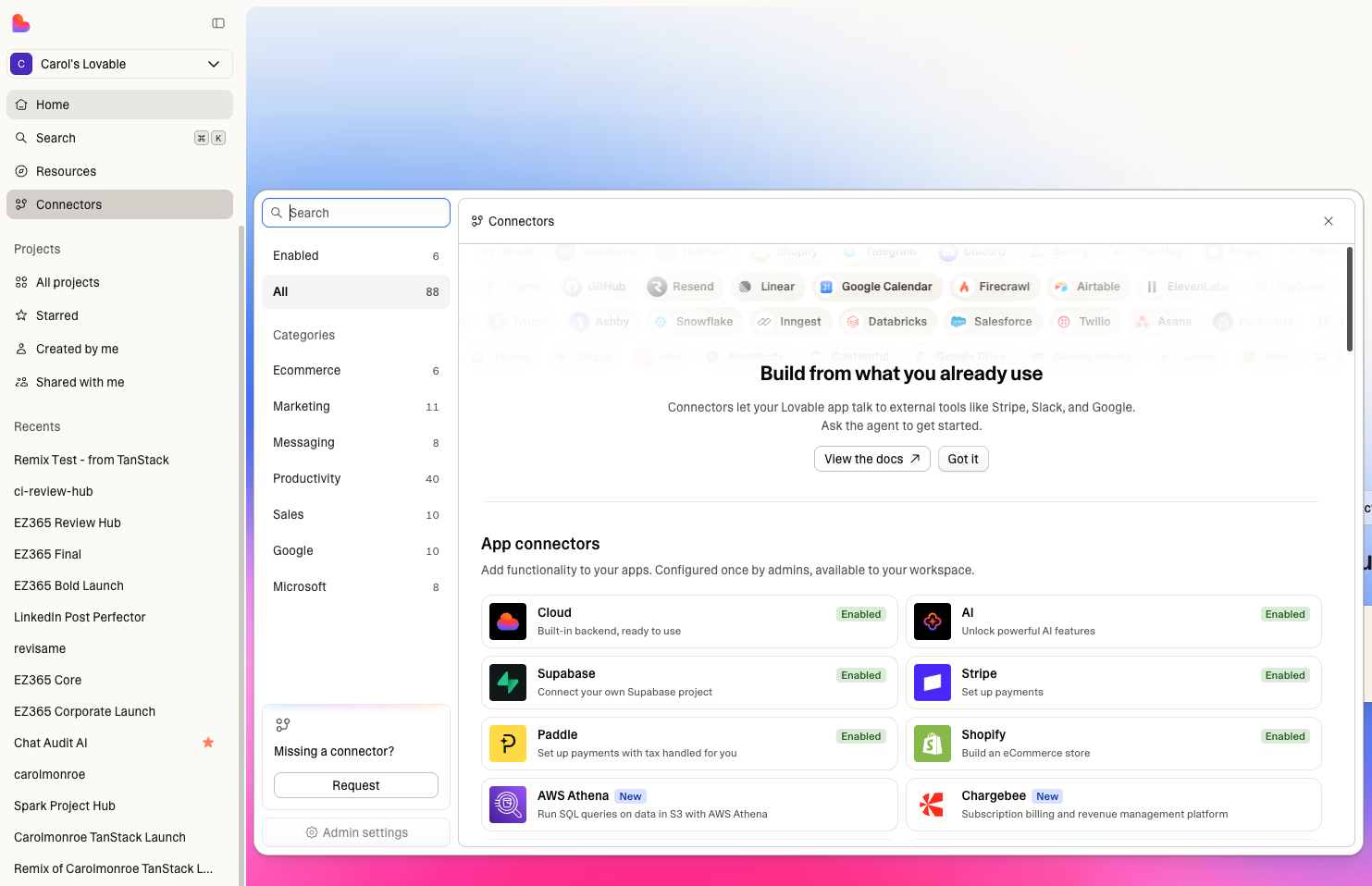1372x886 pixels.
Task: Click the Inngest chip
Action: (790, 322)
